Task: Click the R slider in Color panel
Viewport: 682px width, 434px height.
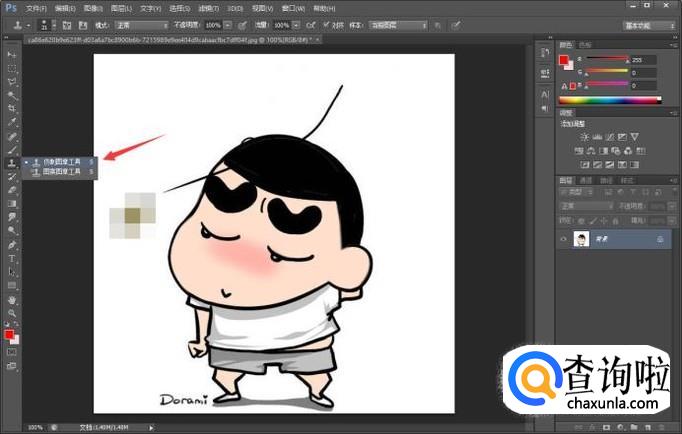Action: click(607, 59)
